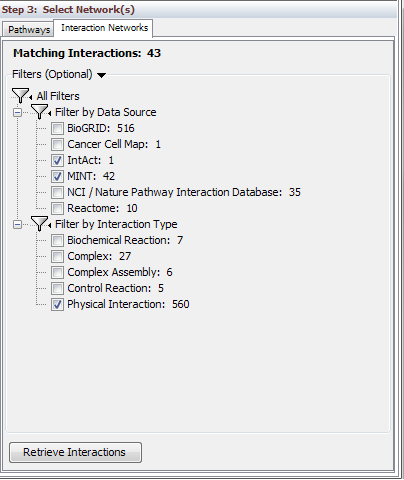
Task: Switch to the Pathways tab
Action: (29, 30)
